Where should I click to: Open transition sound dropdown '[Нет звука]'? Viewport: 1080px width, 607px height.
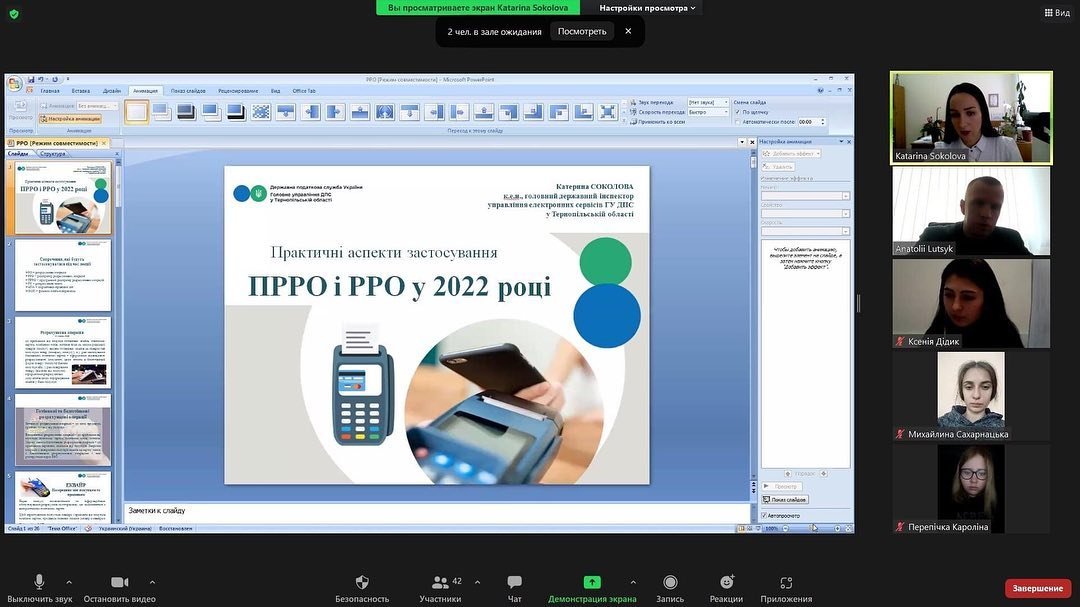click(708, 102)
